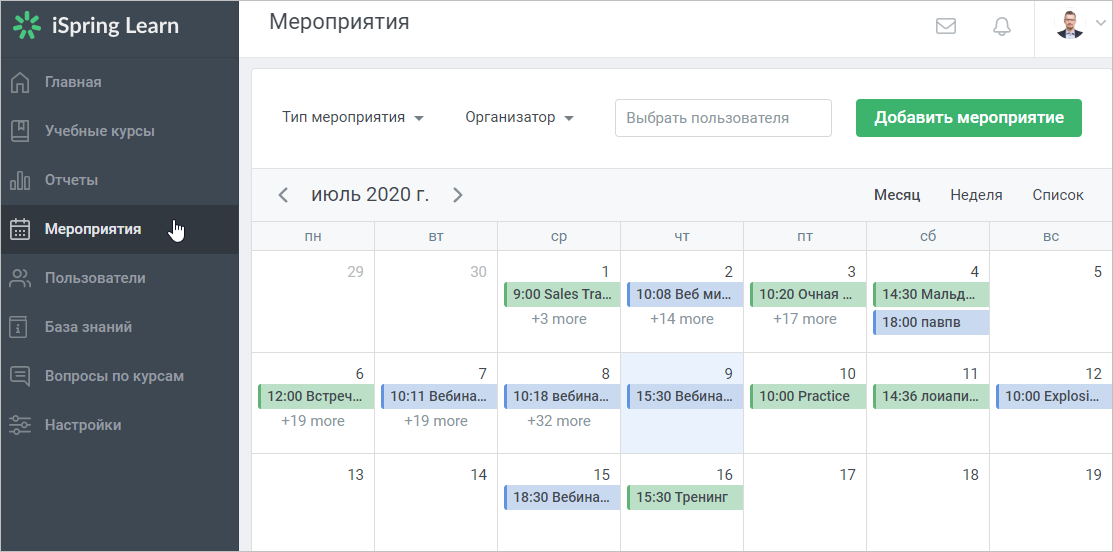
Task: Show the +14 more events link
Action: tap(681, 319)
